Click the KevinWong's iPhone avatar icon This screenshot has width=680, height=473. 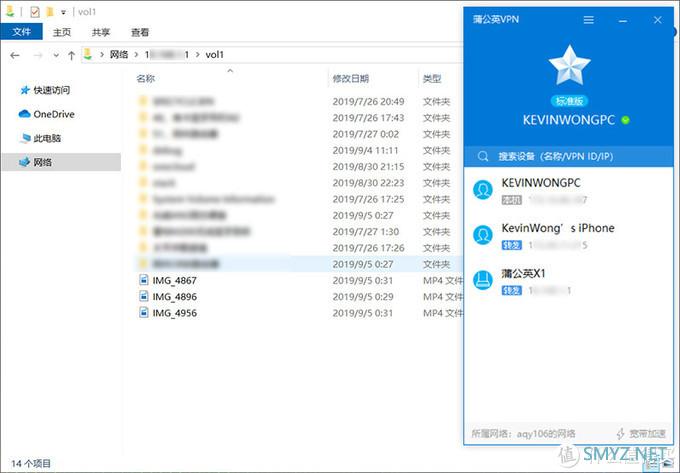[483, 235]
